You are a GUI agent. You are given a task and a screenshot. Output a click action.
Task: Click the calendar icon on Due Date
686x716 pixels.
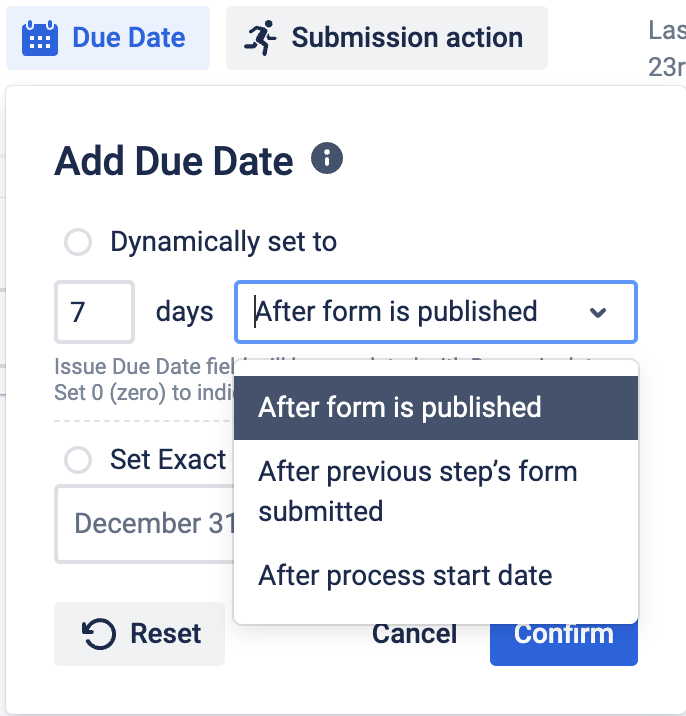(x=40, y=39)
